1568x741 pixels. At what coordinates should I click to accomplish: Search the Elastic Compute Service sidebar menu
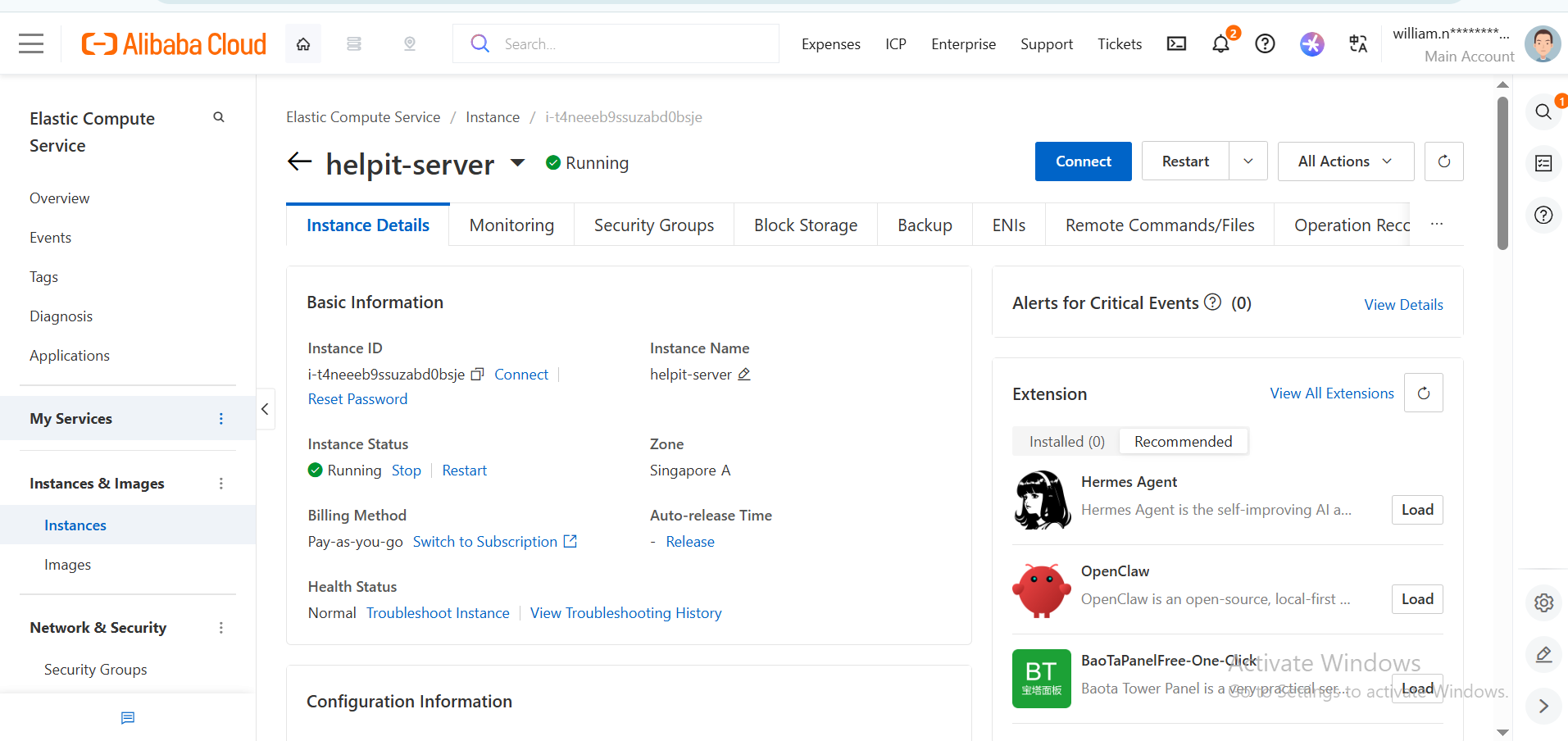(x=219, y=117)
